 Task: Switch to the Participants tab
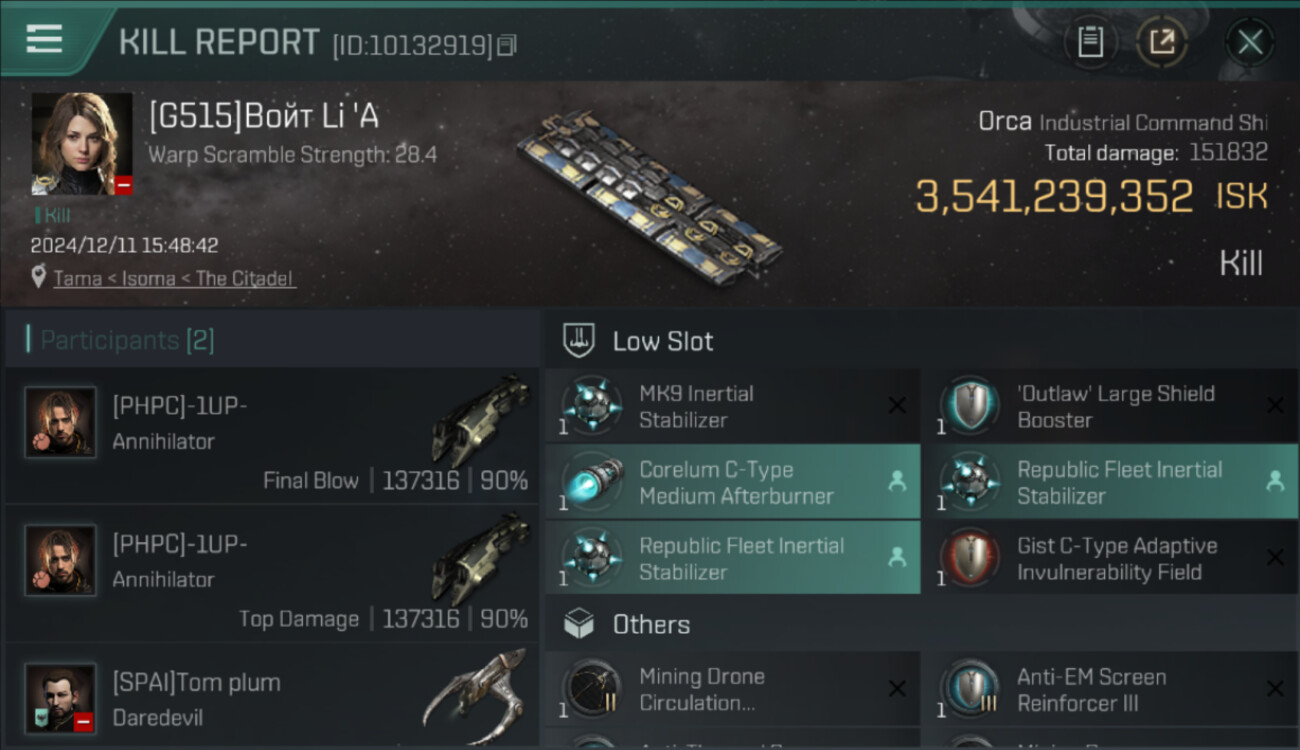click(126, 340)
